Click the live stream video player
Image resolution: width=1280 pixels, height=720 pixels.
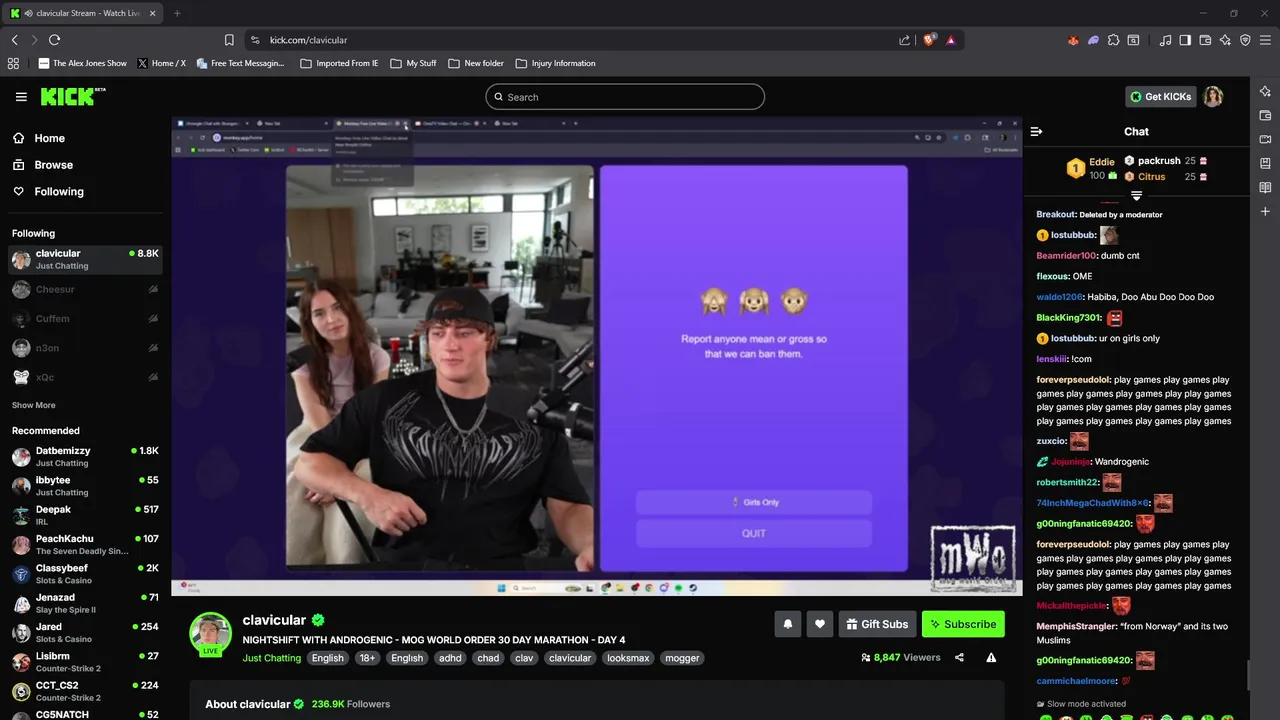[597, 356]
